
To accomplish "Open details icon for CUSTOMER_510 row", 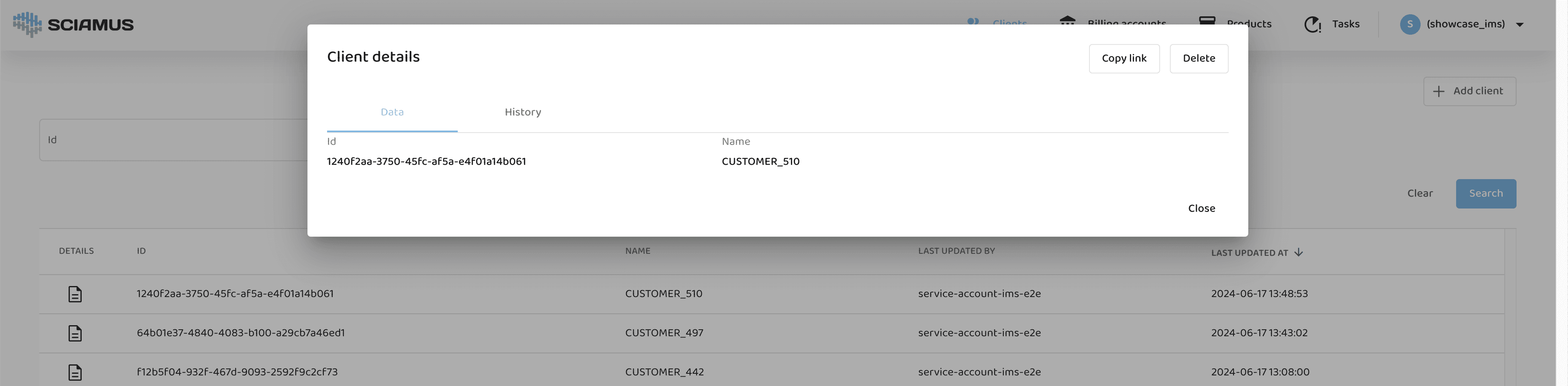I will 75,294.
